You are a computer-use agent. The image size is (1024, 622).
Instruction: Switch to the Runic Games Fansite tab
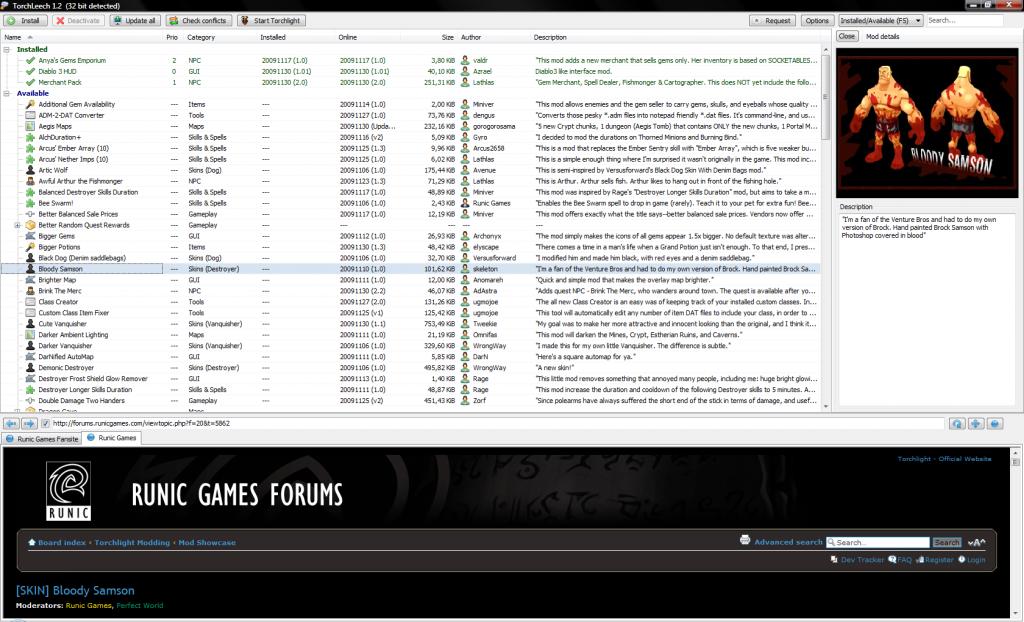point(42,439)
